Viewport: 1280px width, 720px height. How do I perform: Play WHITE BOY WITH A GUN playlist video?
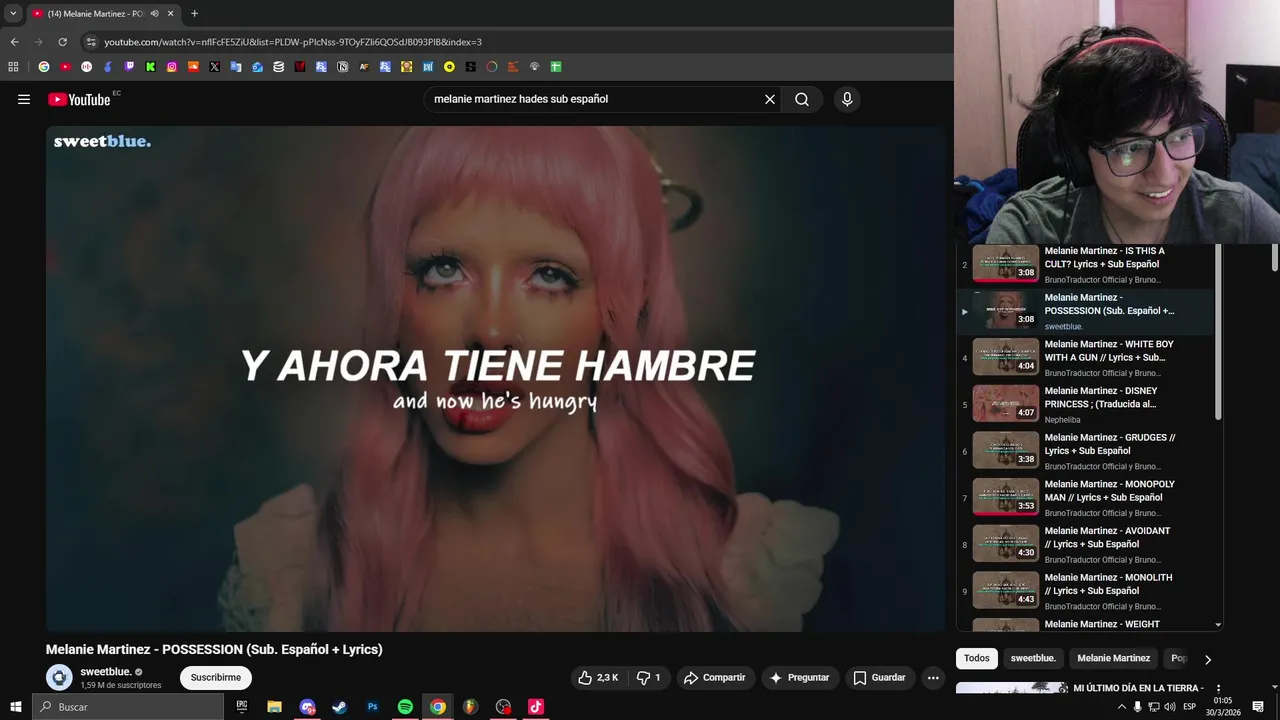1085,358
